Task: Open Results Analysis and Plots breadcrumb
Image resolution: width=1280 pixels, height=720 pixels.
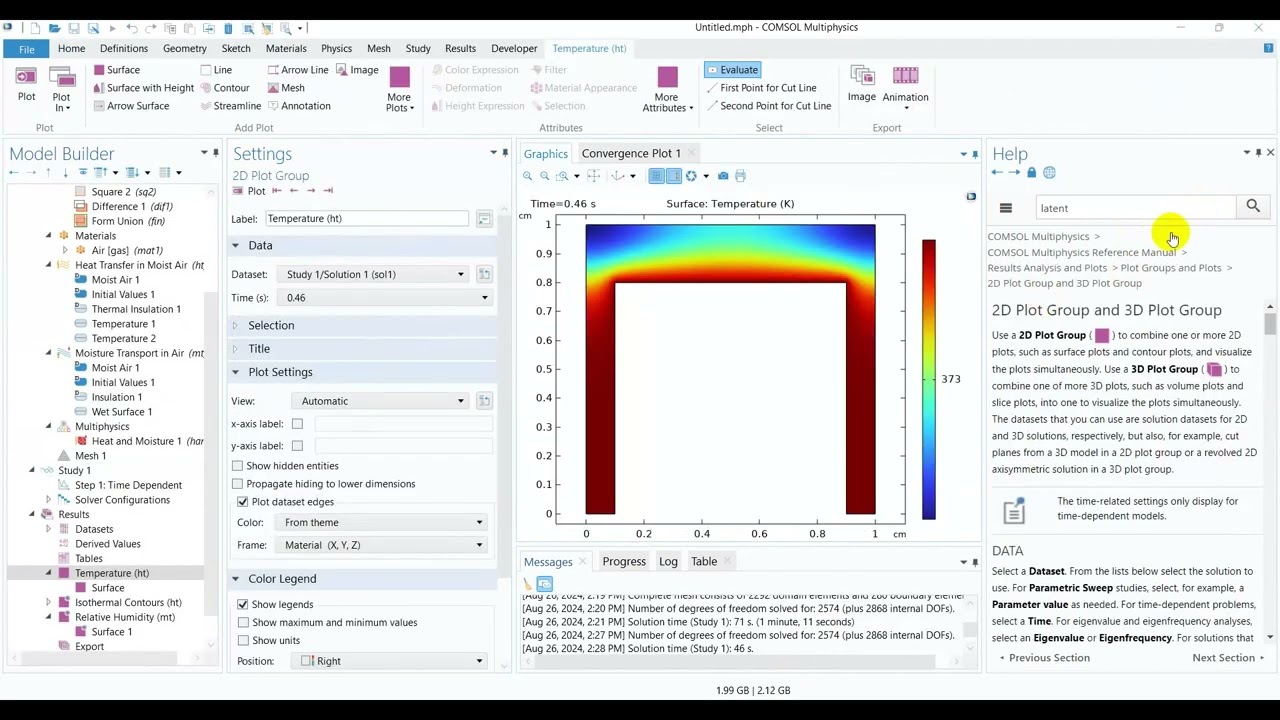Action: [1047, 268]
